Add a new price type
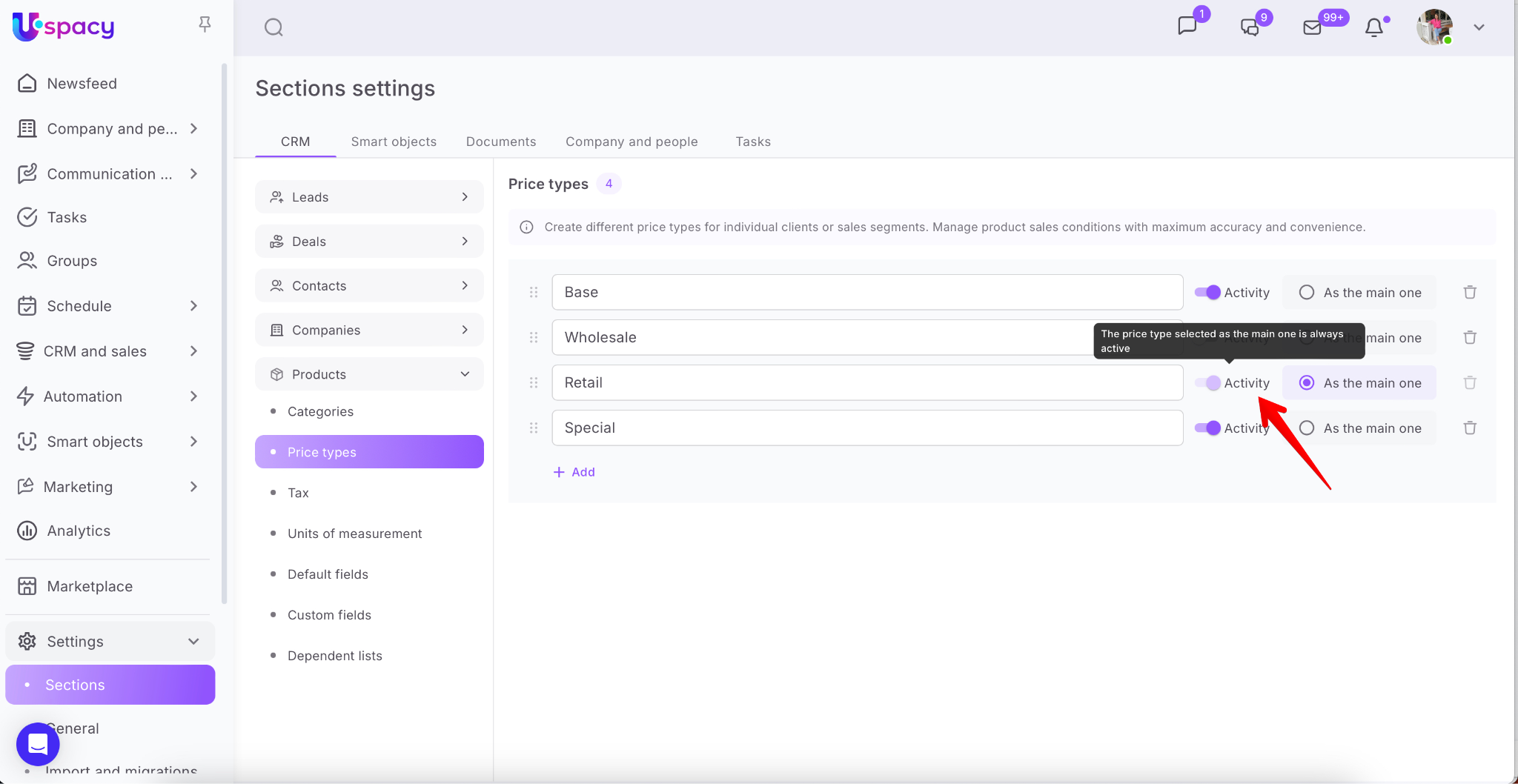The height and width of the screenshot is (784, 1518). (x=574, y=472)
